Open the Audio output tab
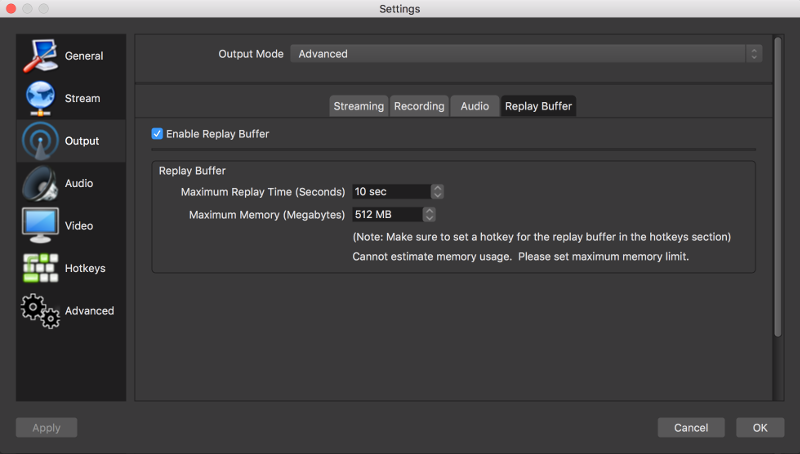800x454 pixels. point(474,106)
